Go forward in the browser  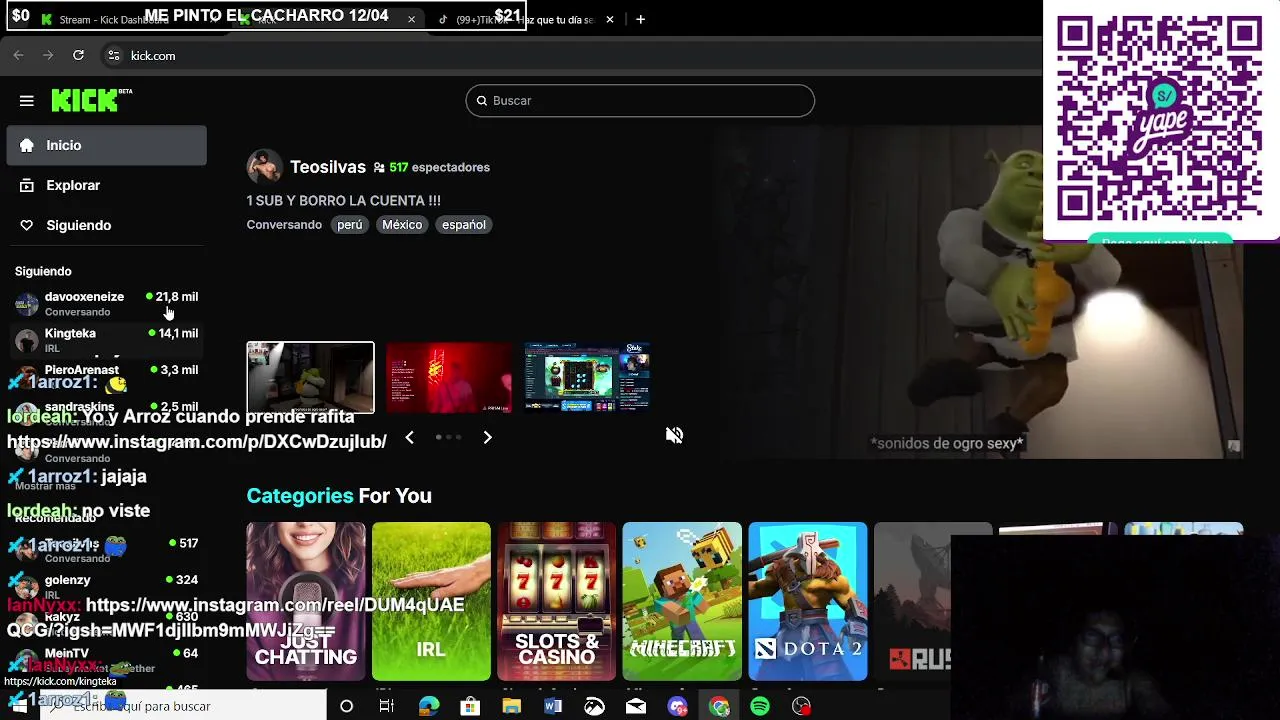48,56
